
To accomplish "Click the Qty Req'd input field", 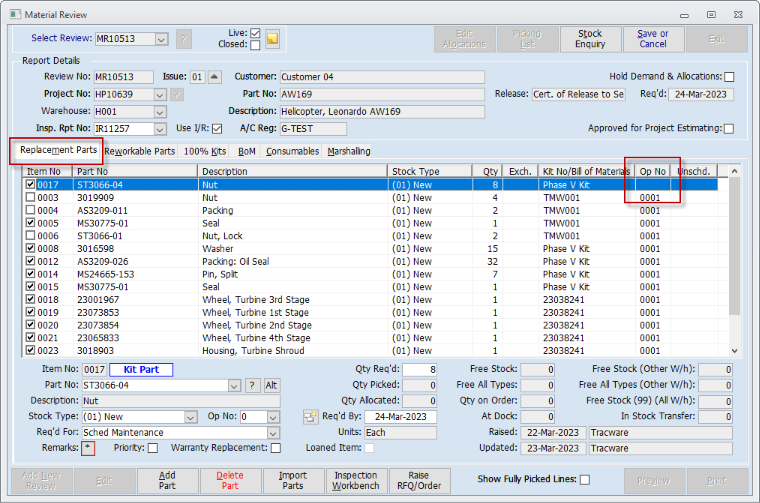I will (419, 370).
